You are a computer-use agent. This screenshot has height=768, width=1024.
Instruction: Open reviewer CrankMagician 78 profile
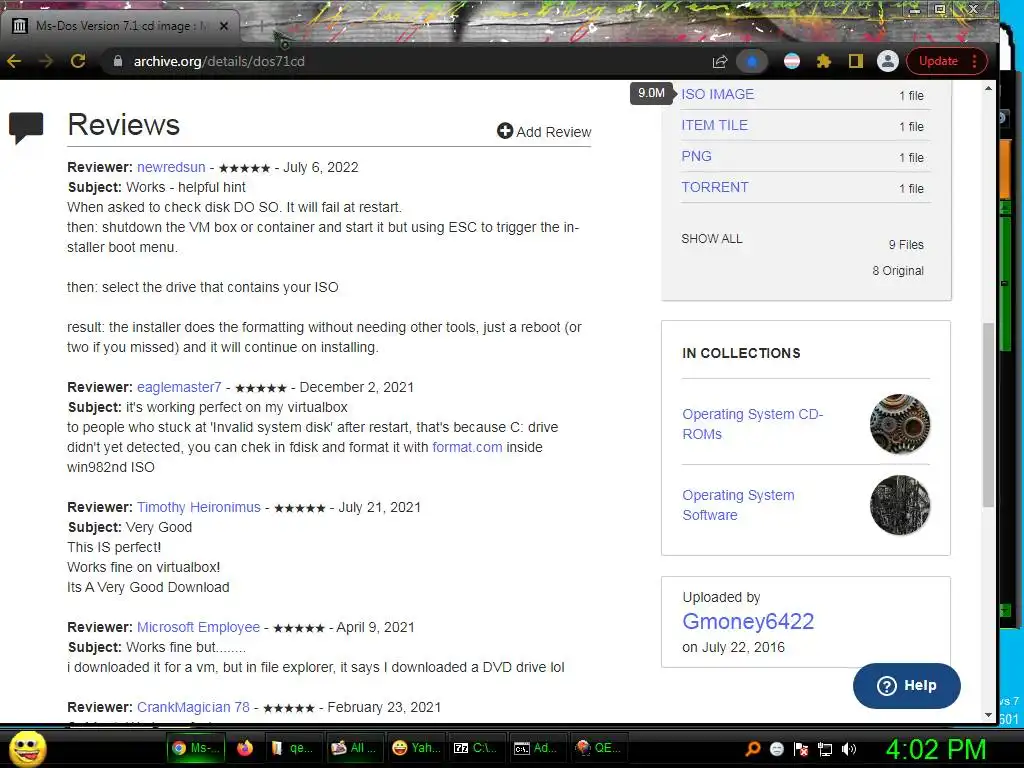(193, 707)
